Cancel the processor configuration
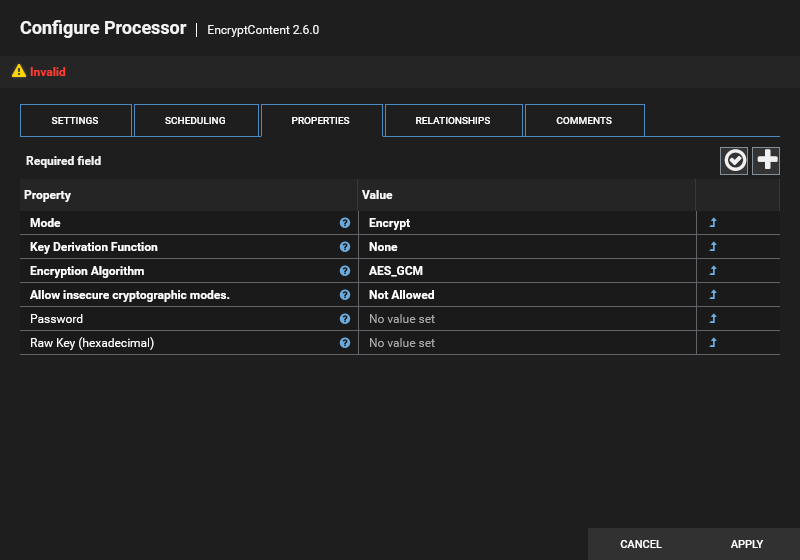This screenshot has width=800, height=560. point(641,544)
